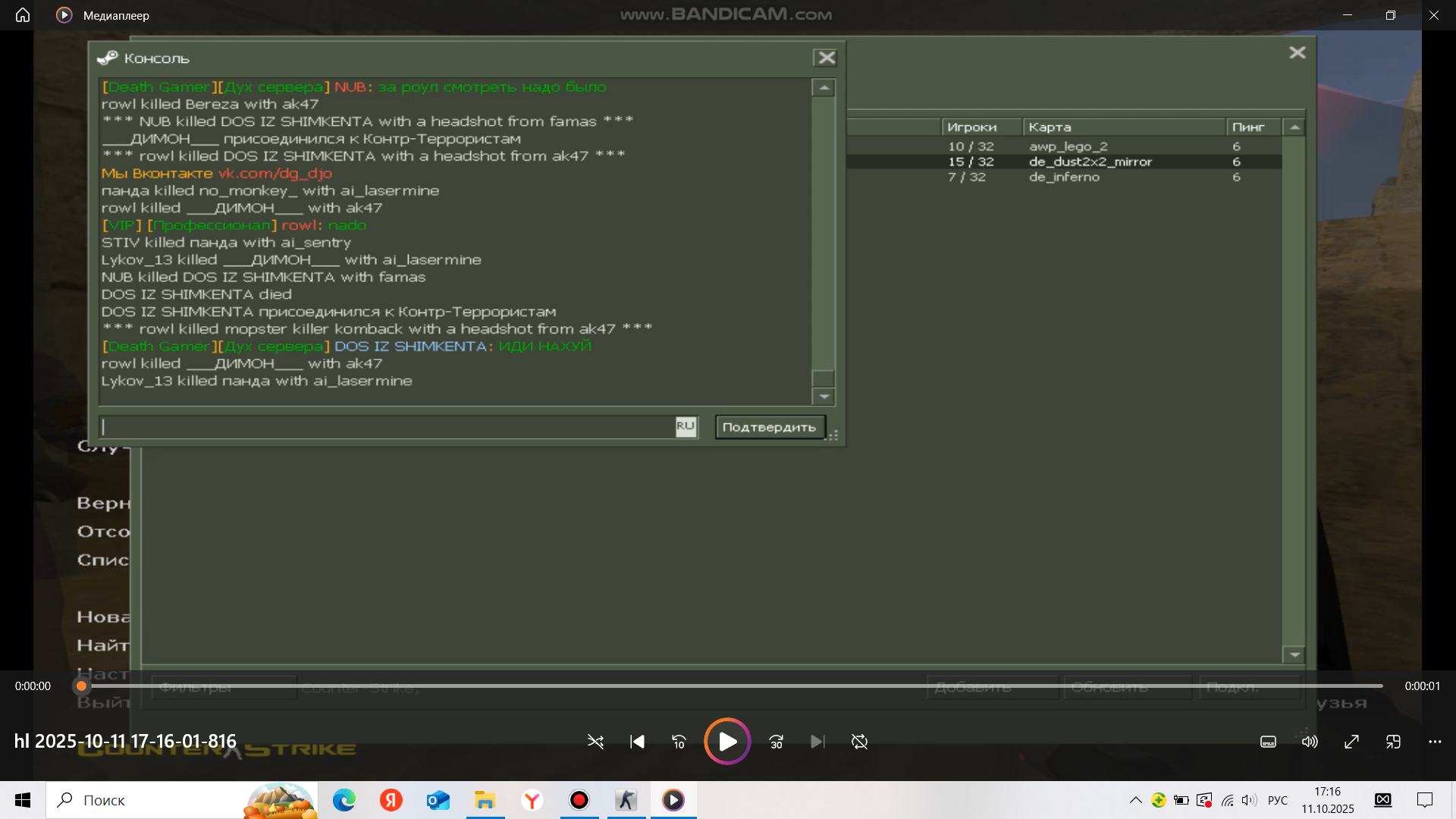The image size is (1456, 819).
Task: Sort server list by Игроки column
Action: point(980,127)
